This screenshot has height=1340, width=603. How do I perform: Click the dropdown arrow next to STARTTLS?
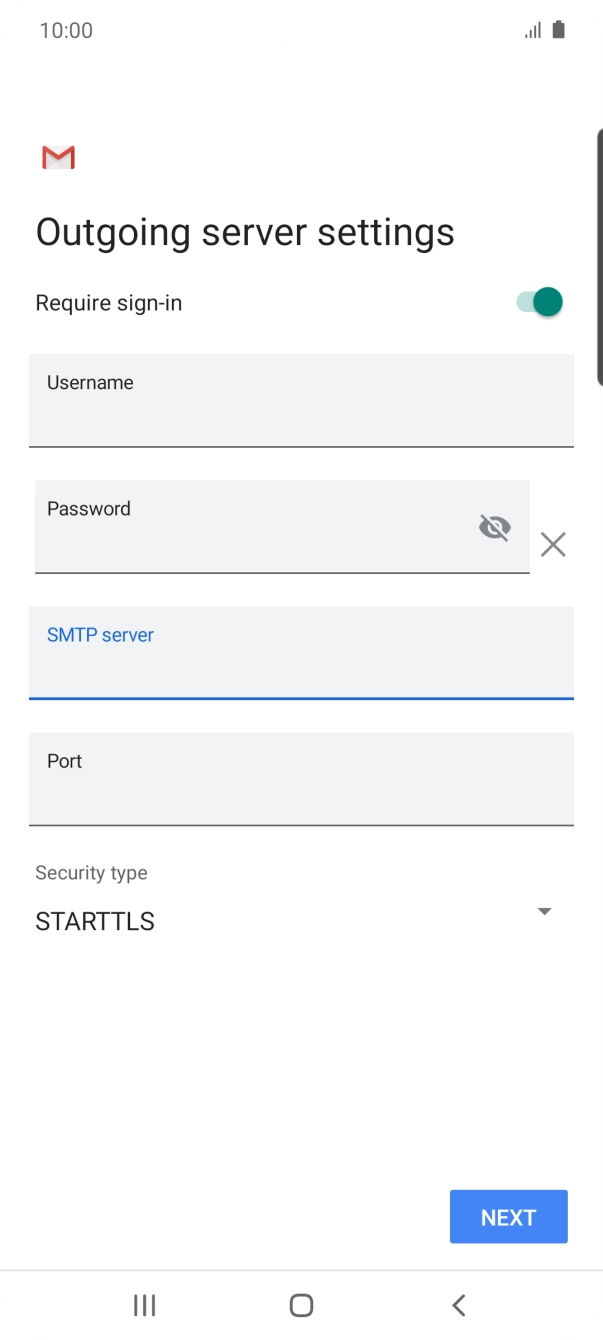click(x=544, y=911)
